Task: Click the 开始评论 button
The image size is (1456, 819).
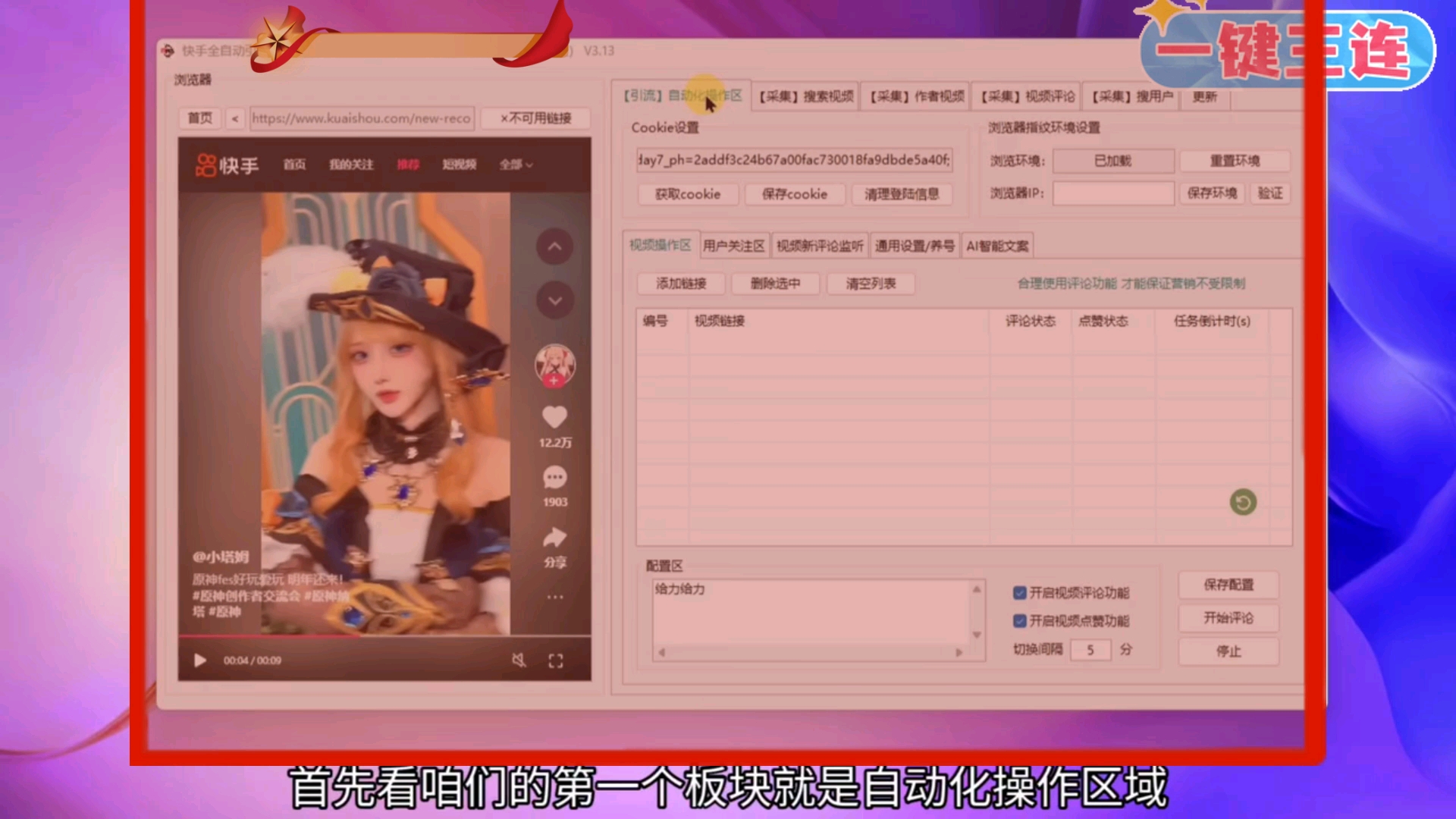Action: click(1228, 618)
